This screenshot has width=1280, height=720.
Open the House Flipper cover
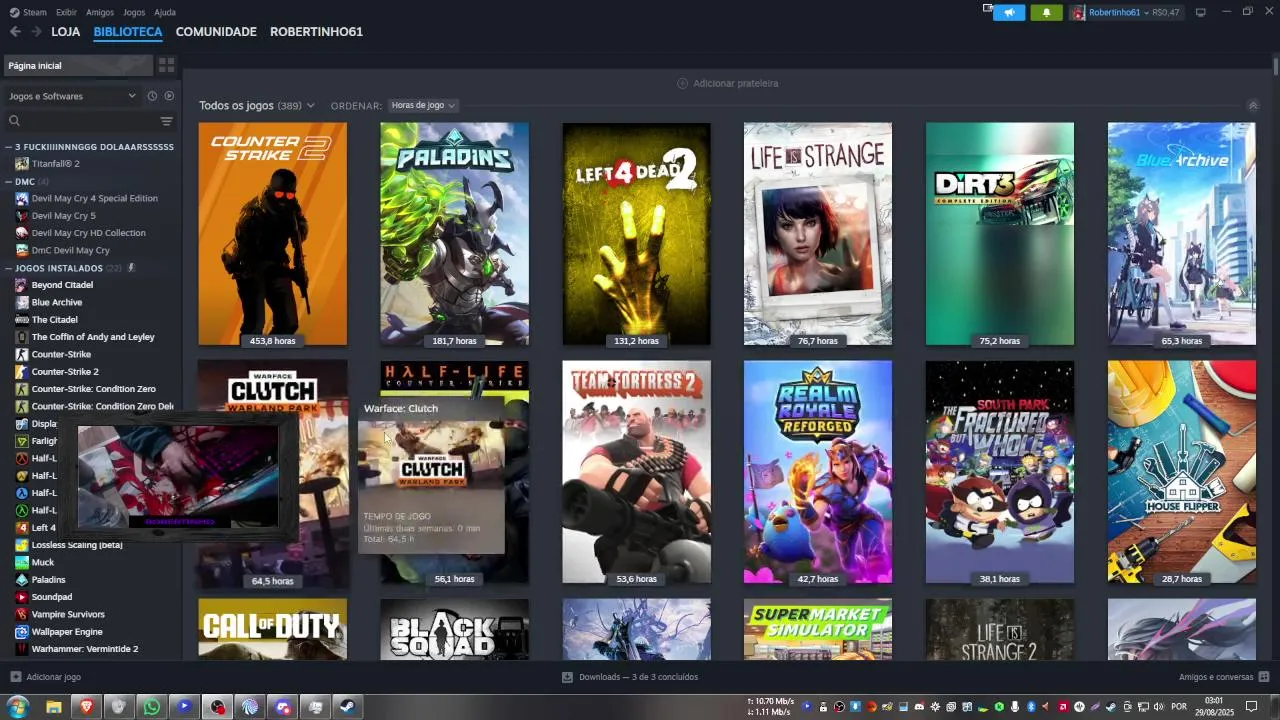(x=1182, y=472)
